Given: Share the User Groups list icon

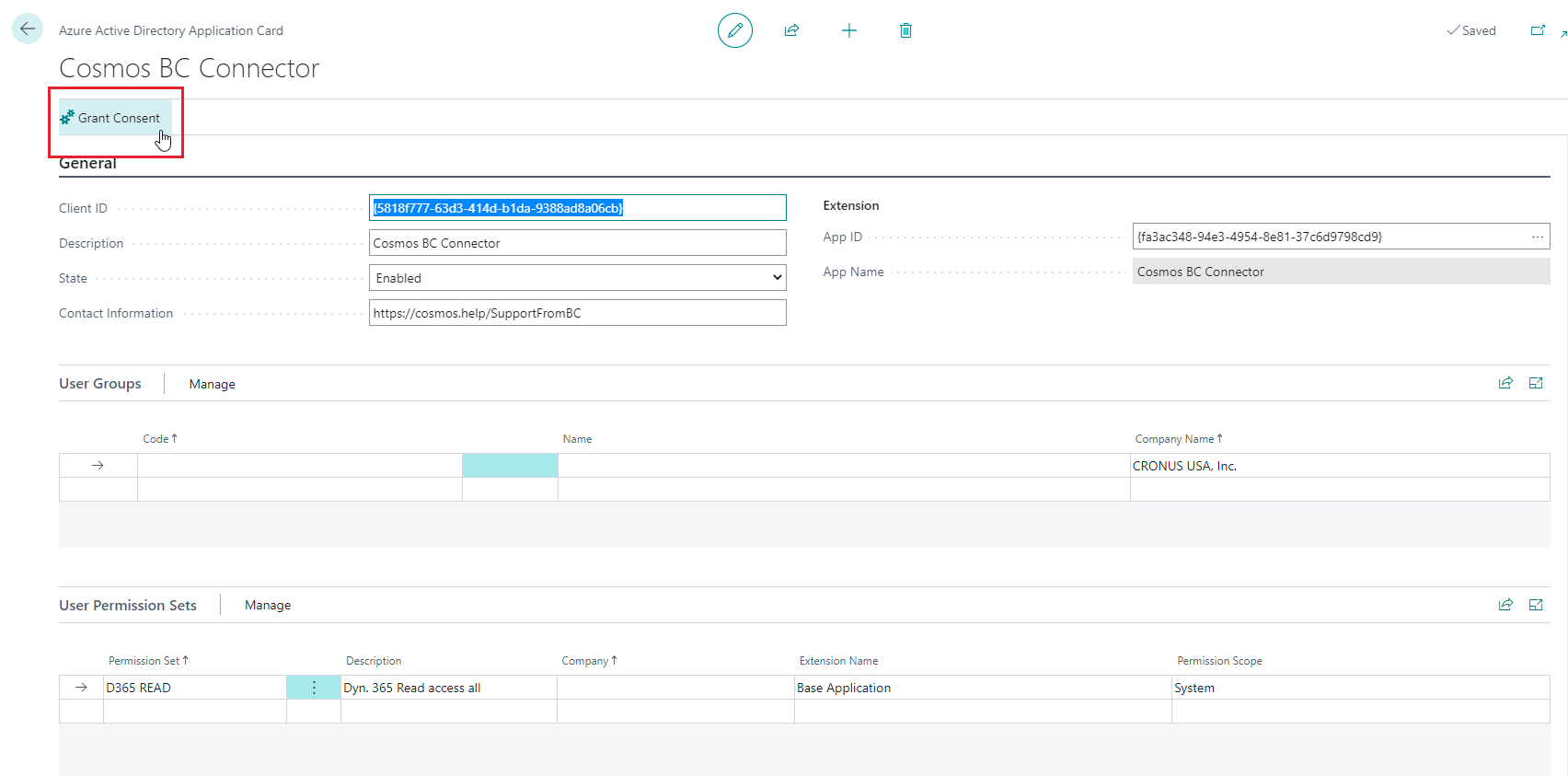Looking at the screenshot, I should [1505, 383].
